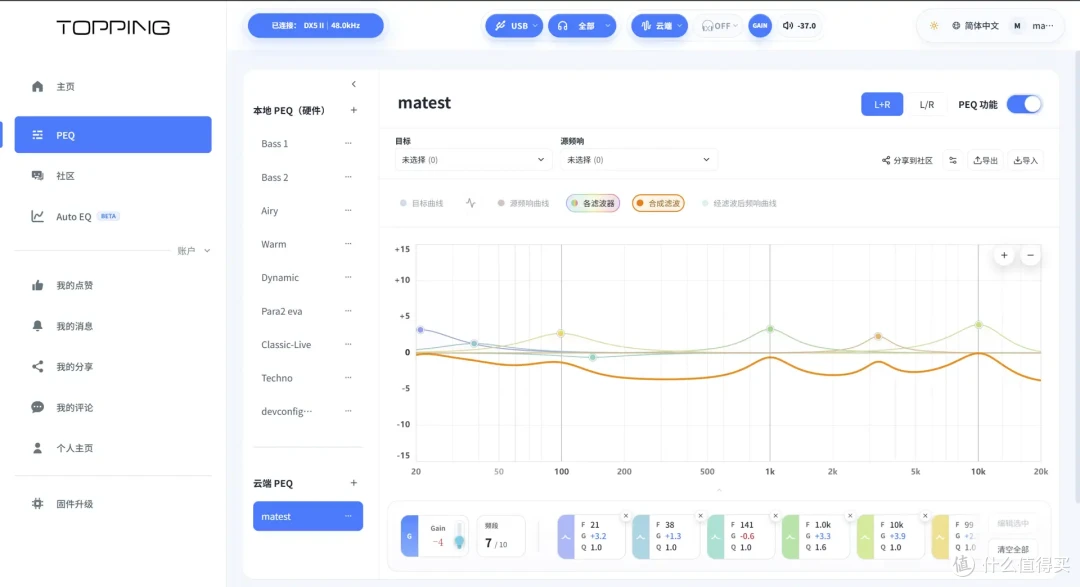The width and height of the screenshot is (1080, 587).
Task: Zoom out the EQ graph
Action: [x=1030, y=256]
